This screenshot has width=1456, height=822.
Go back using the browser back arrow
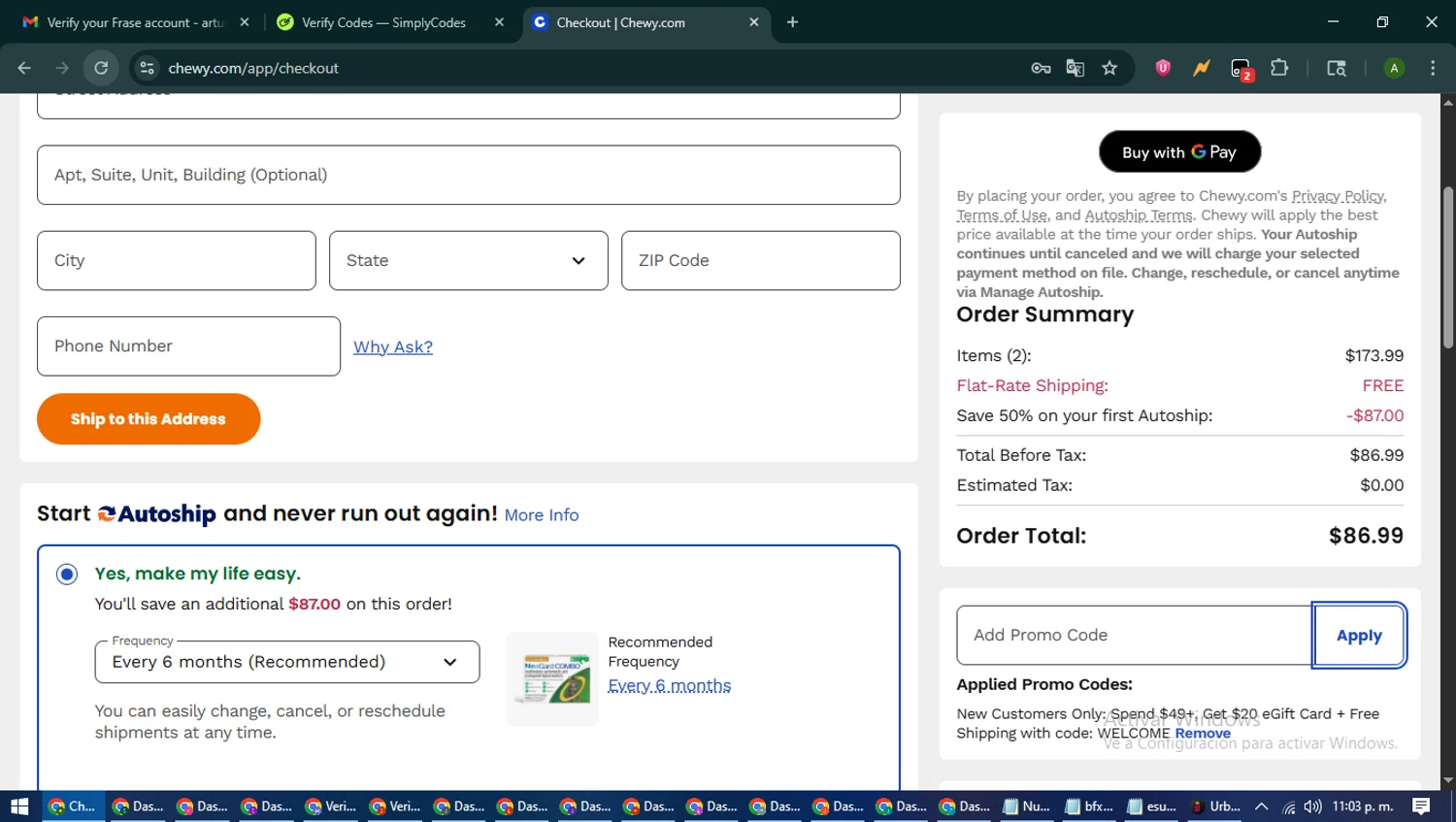point(24,68)
